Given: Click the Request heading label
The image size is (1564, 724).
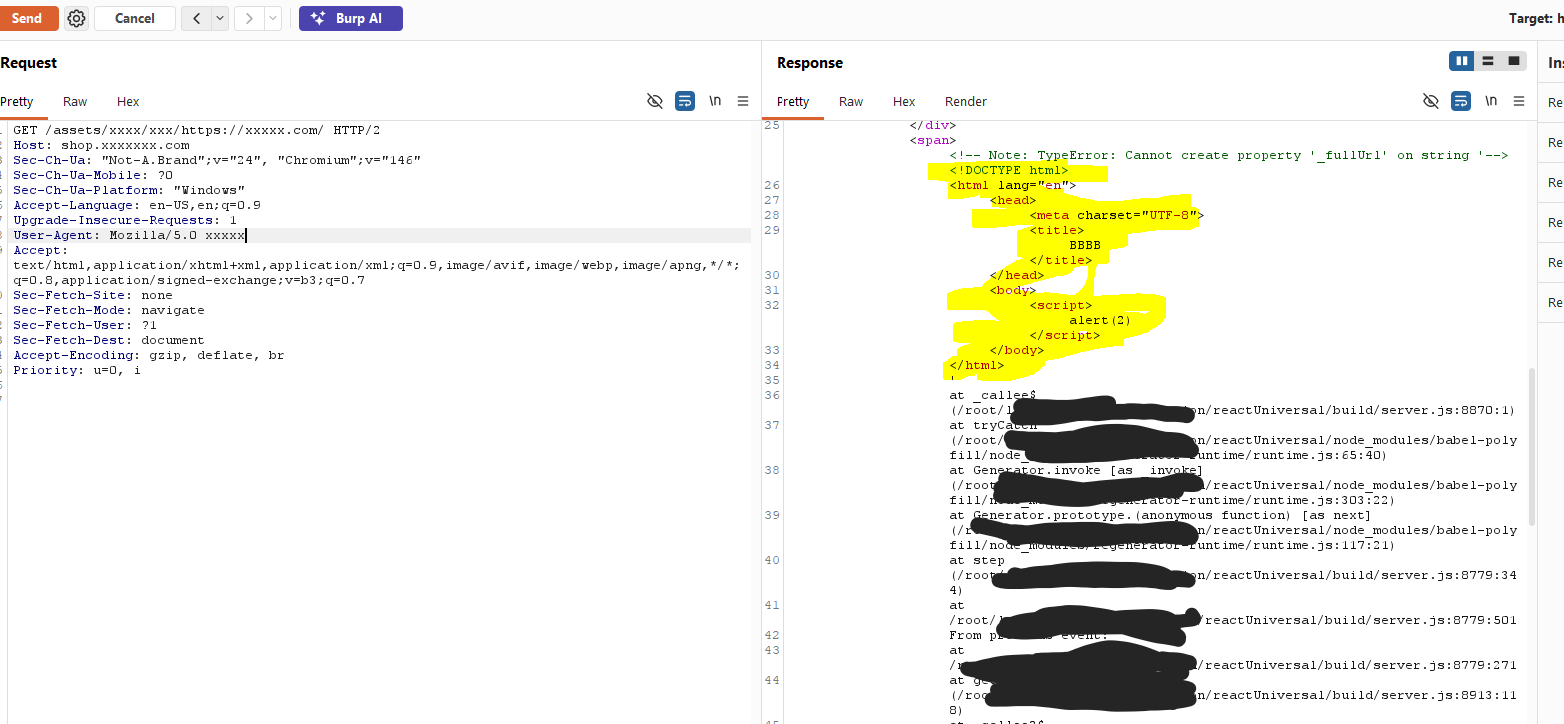Looking at the screenshot, I should point(29,63).
